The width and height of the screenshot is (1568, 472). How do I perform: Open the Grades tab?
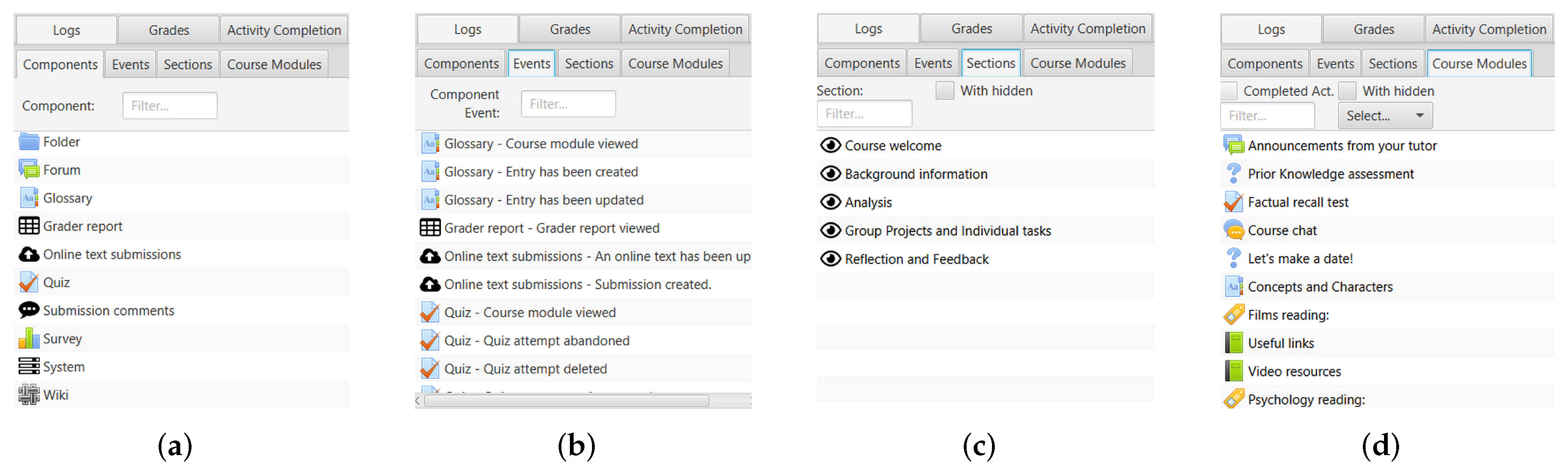pyautogui.click(x=168, y=30)
